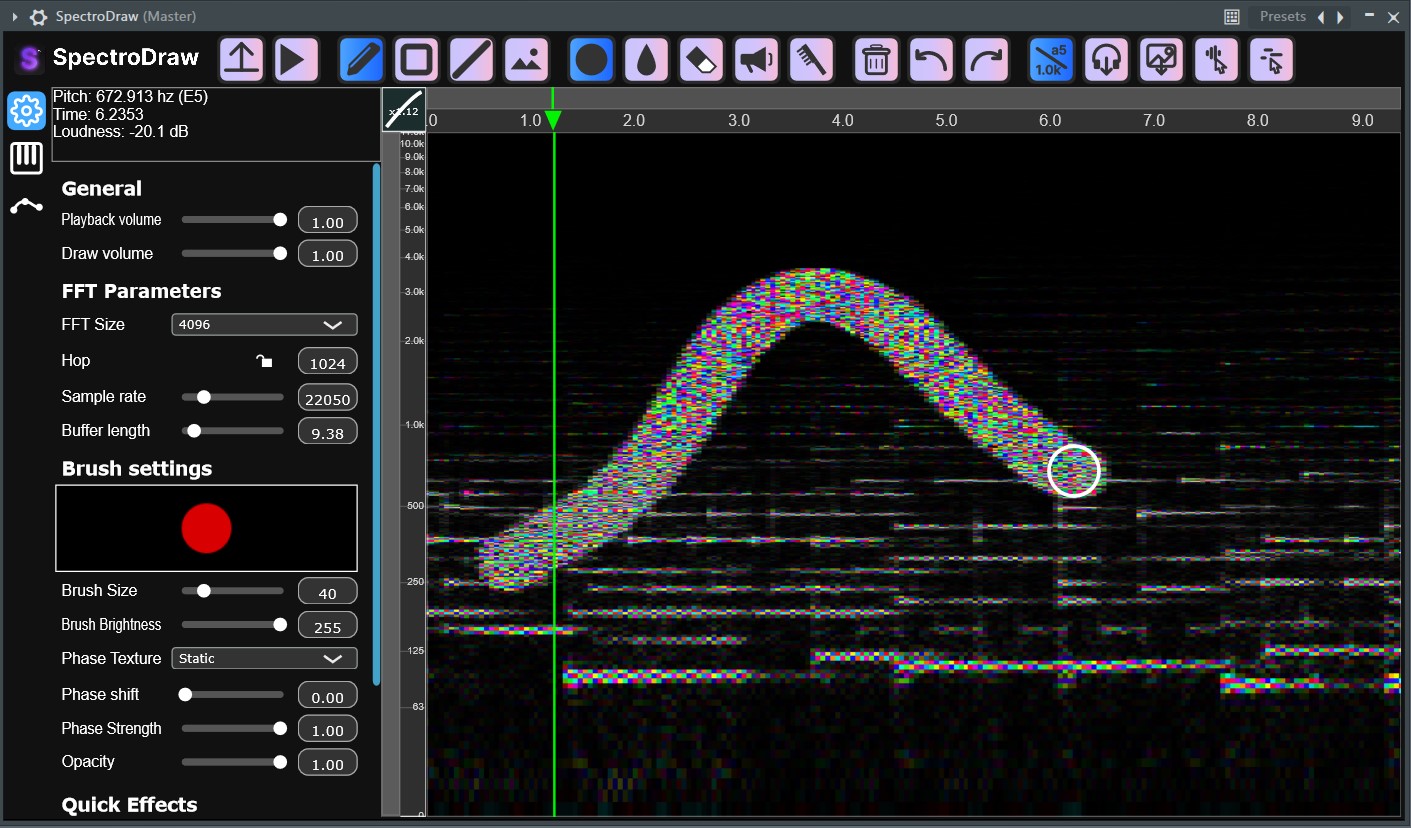This screenshot has width=1411, height=828.
Task: Select the rectangle shape tool
Action: (x=416, y=60)
